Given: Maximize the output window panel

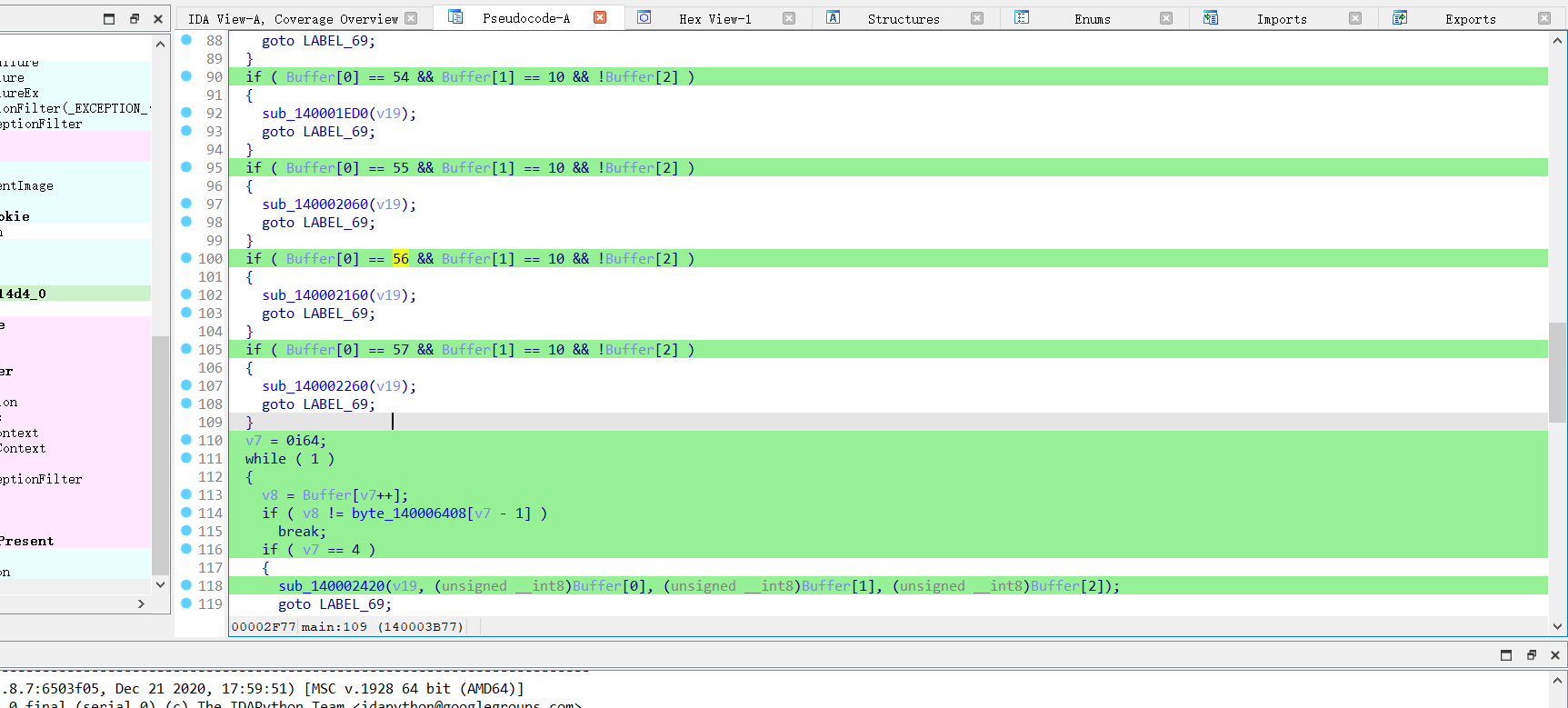Looking at the screenshot, I should click(x=1506, y=655).
